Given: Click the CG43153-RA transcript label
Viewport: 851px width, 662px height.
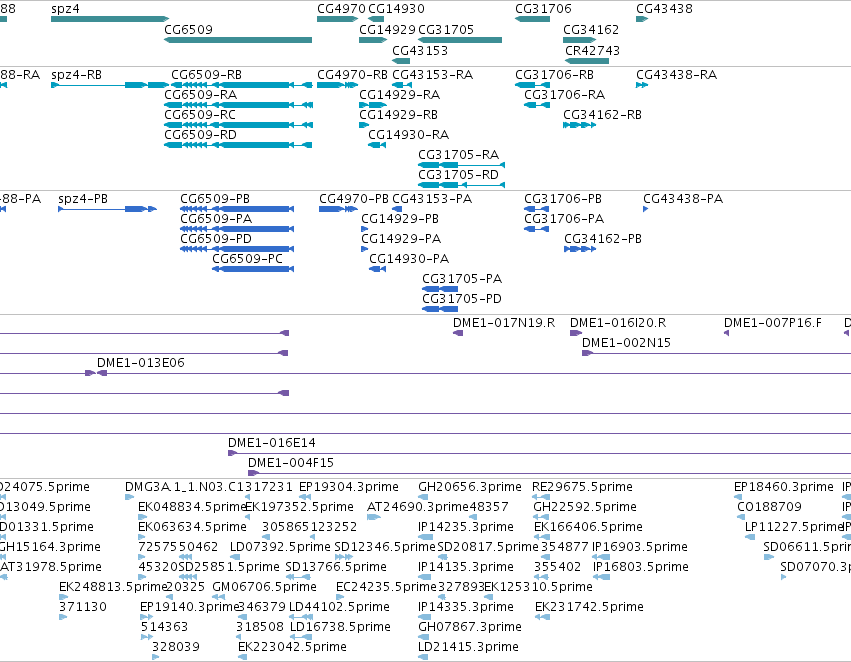Looking at the screenshot, I should 433,74.
